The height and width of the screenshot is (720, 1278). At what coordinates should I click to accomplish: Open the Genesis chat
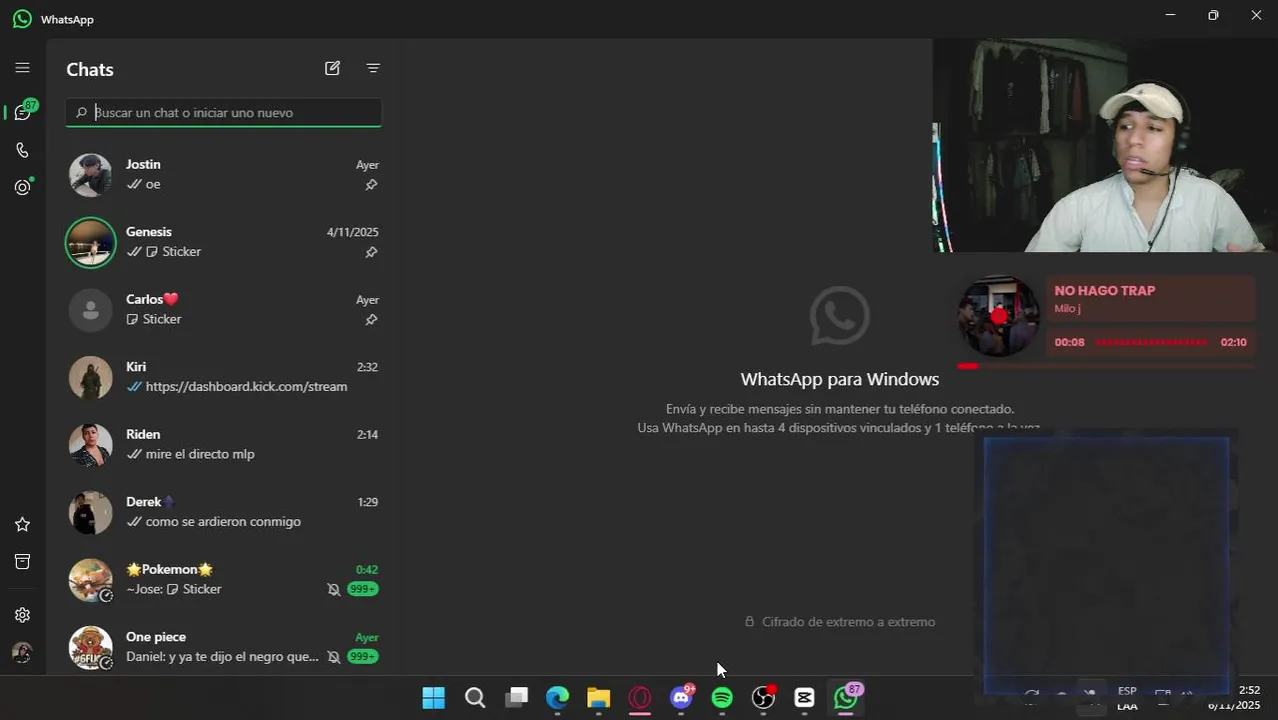point(224,242)
